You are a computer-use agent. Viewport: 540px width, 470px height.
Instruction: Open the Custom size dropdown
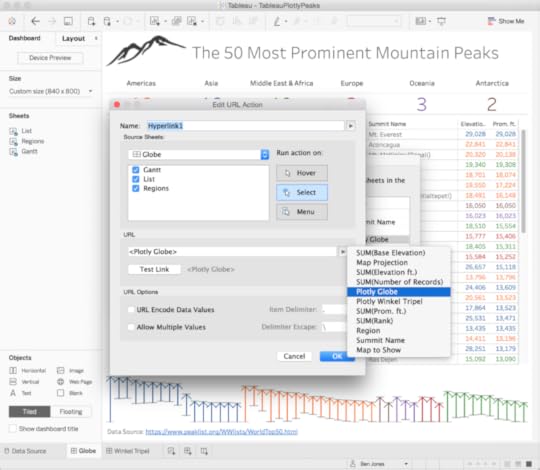point(51,91)
